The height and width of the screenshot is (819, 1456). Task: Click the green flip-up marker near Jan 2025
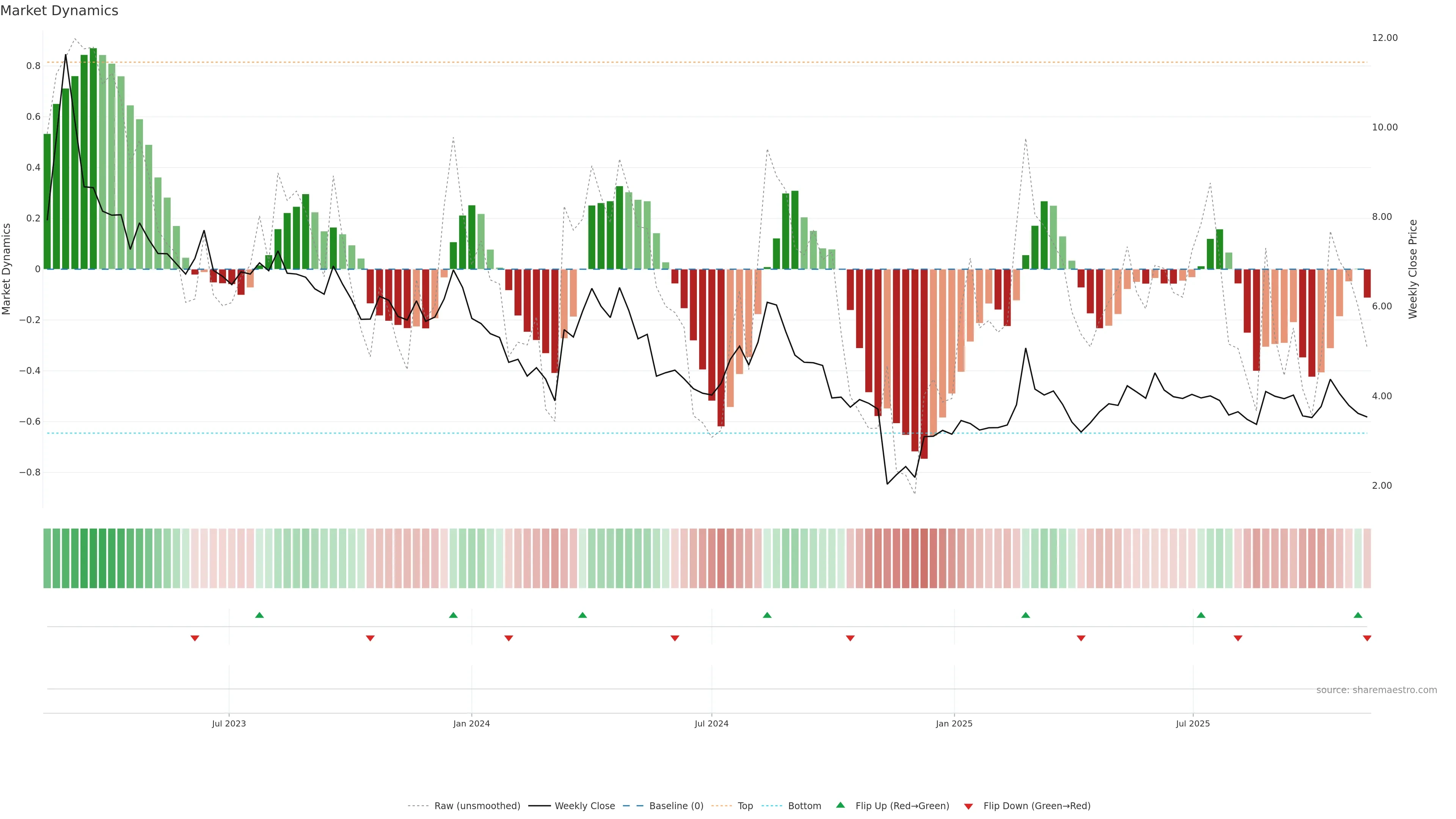coord(1025,615)
